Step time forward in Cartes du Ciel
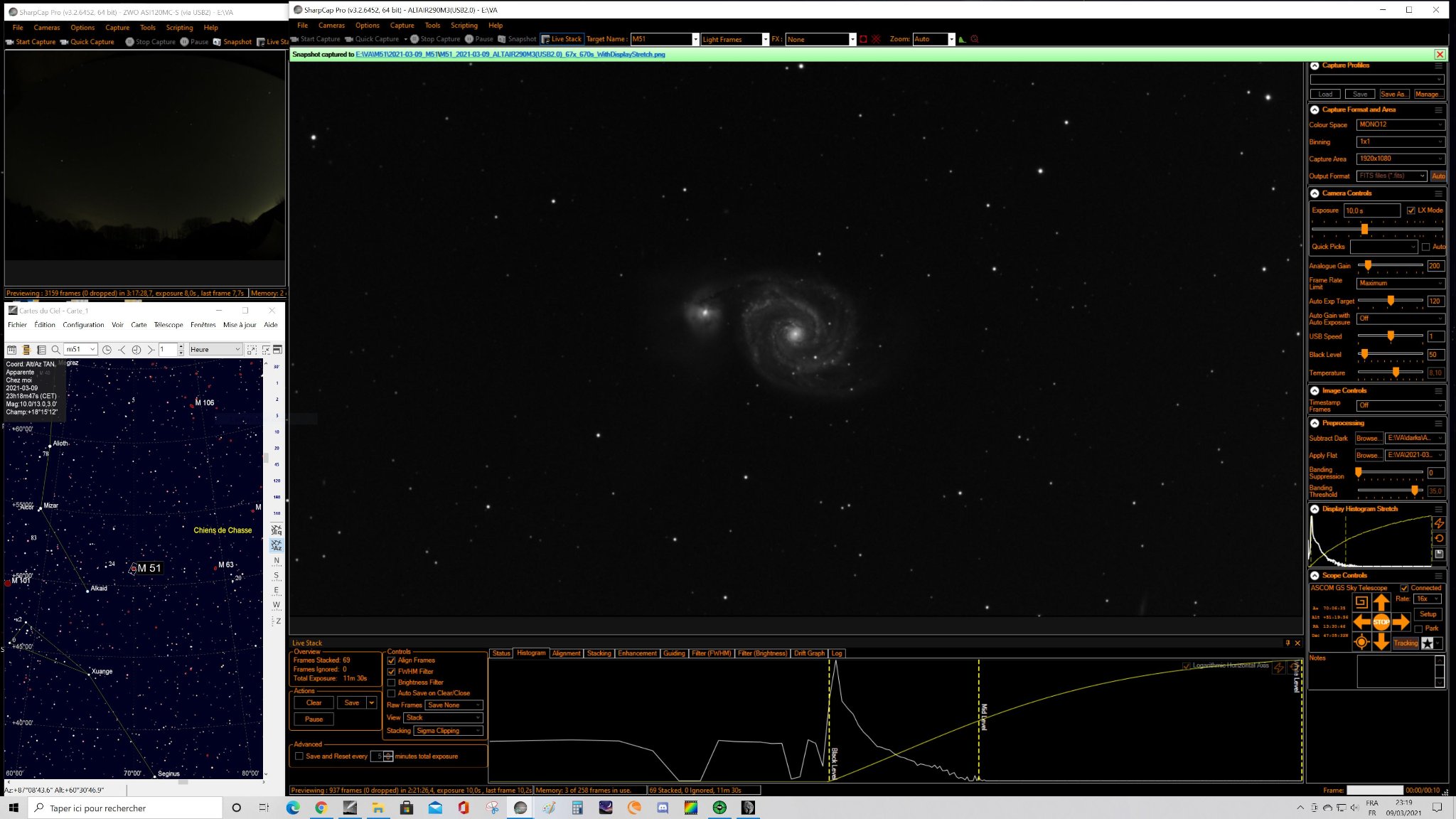 pos(151,350)
